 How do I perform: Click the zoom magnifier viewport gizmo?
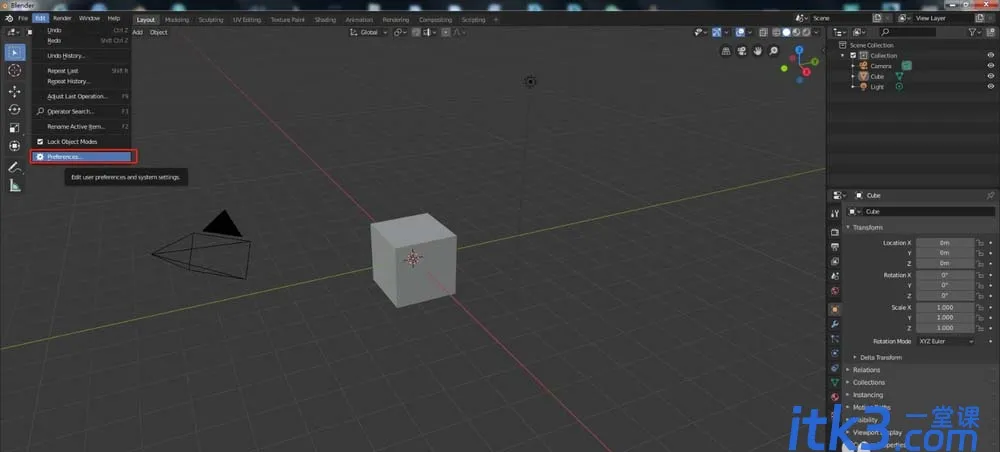[x=773, y=51]
